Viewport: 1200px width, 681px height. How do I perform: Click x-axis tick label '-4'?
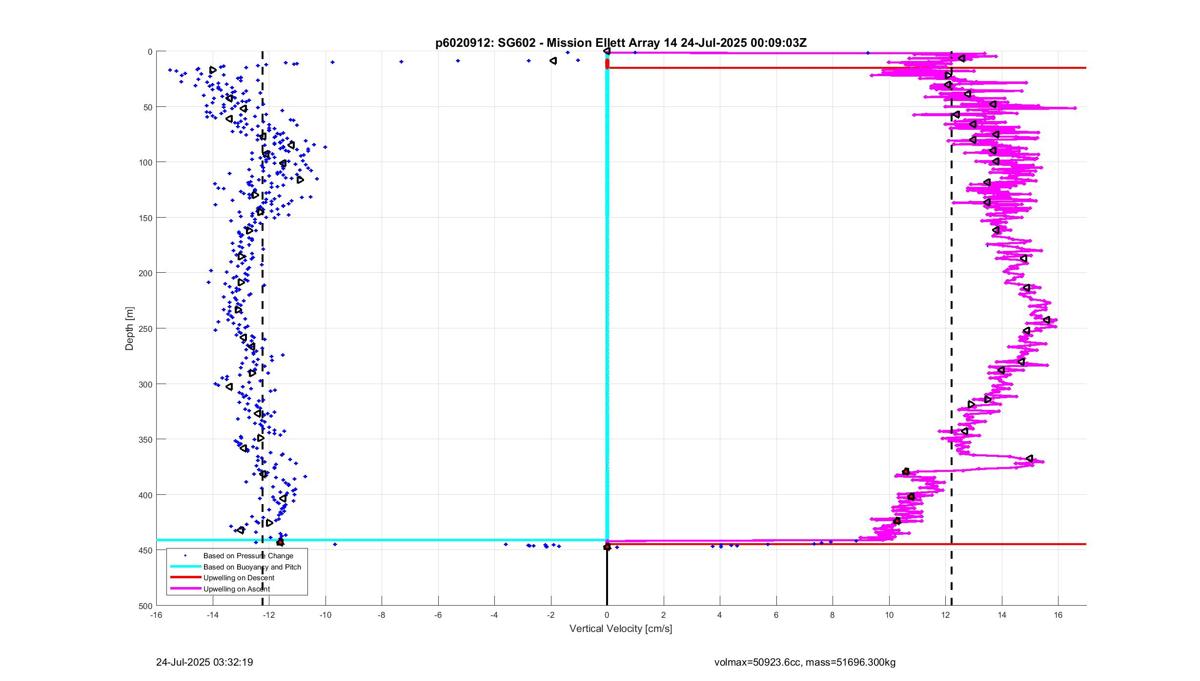pyautogui.click(x=494, y=615)
